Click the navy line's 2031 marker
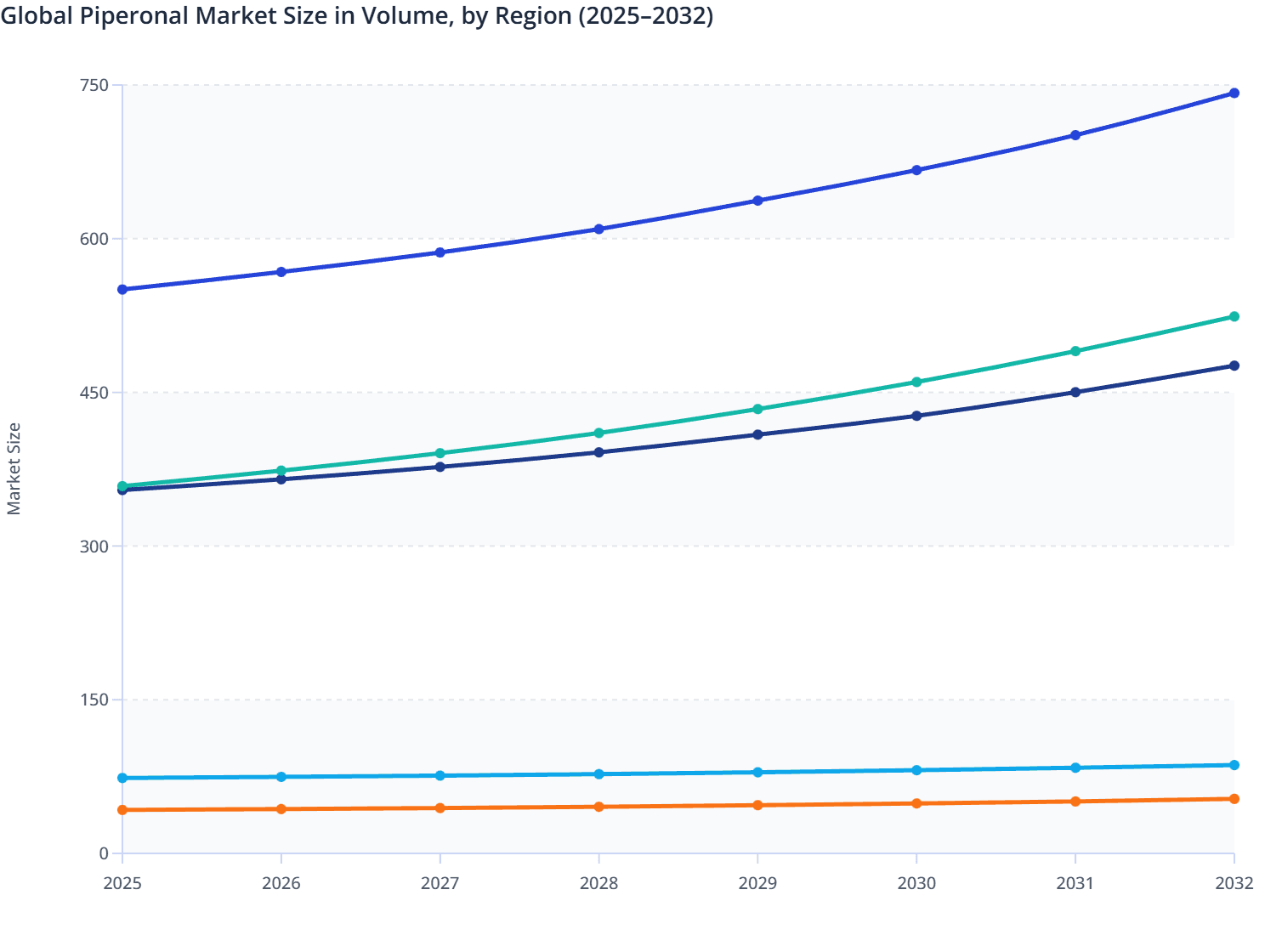 click(1075, 394)
